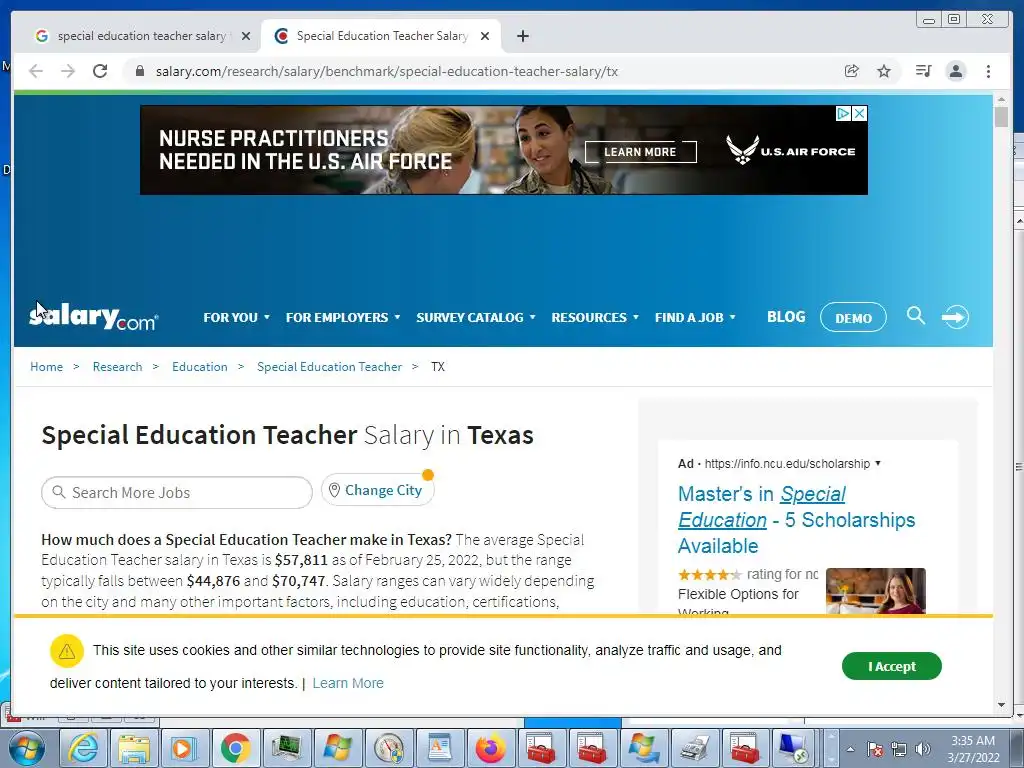
Task: Go back to the previous page
Action: pyautogui.click(x=36, y=71)
